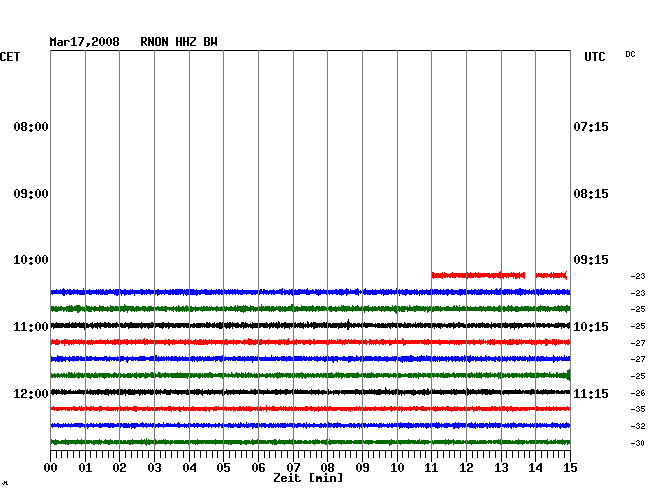The height and width of the screenshot is (494, 650).
Task: Click the 09:00 CET time label
Action: click(x=31, y=194)
